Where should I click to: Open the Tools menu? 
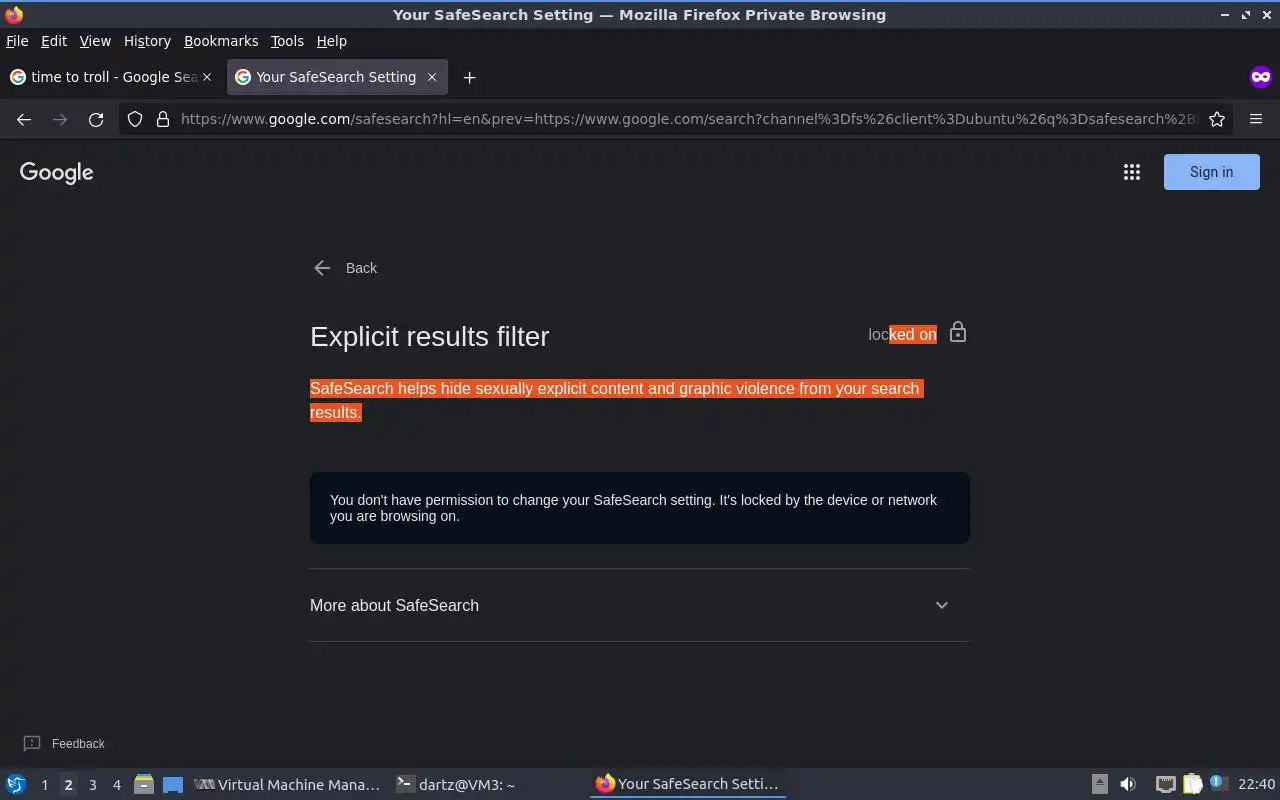[x=287, y=41]
